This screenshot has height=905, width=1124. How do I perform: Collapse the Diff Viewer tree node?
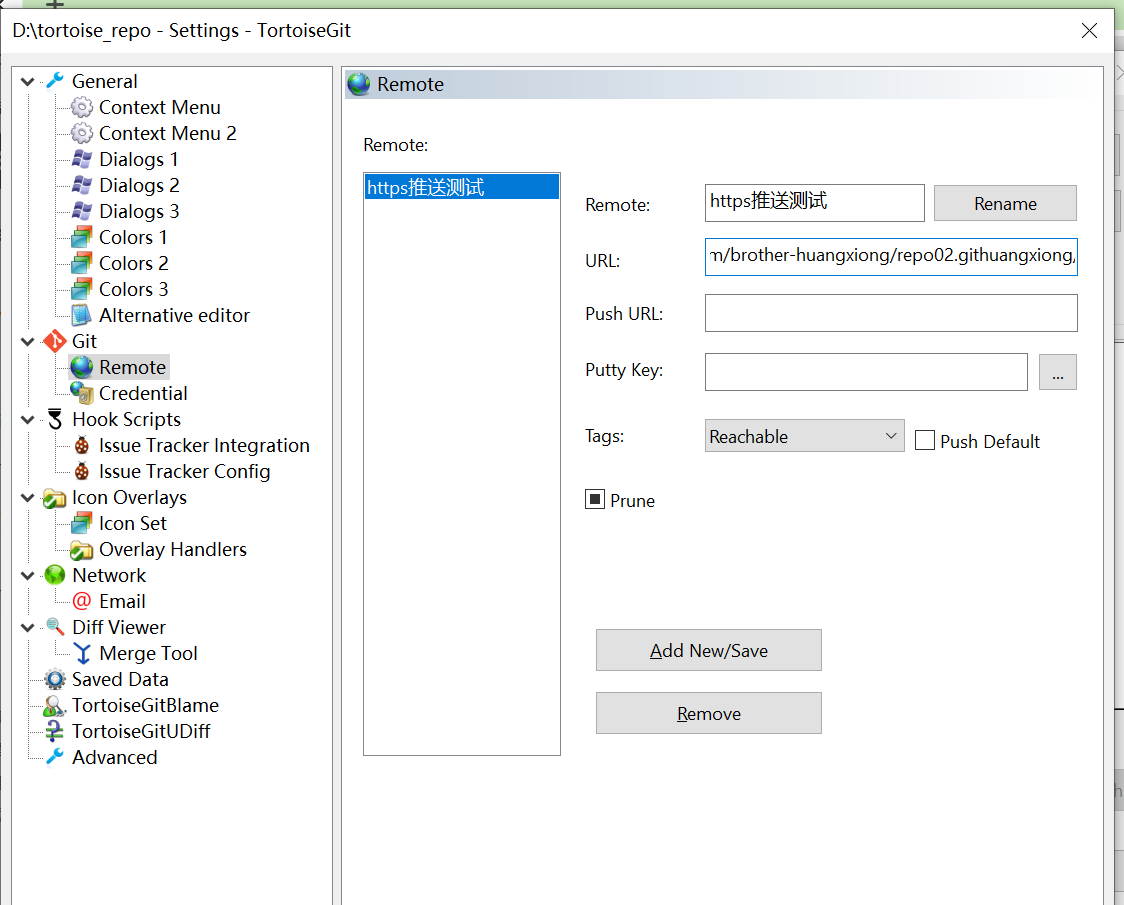click(27, 627)
